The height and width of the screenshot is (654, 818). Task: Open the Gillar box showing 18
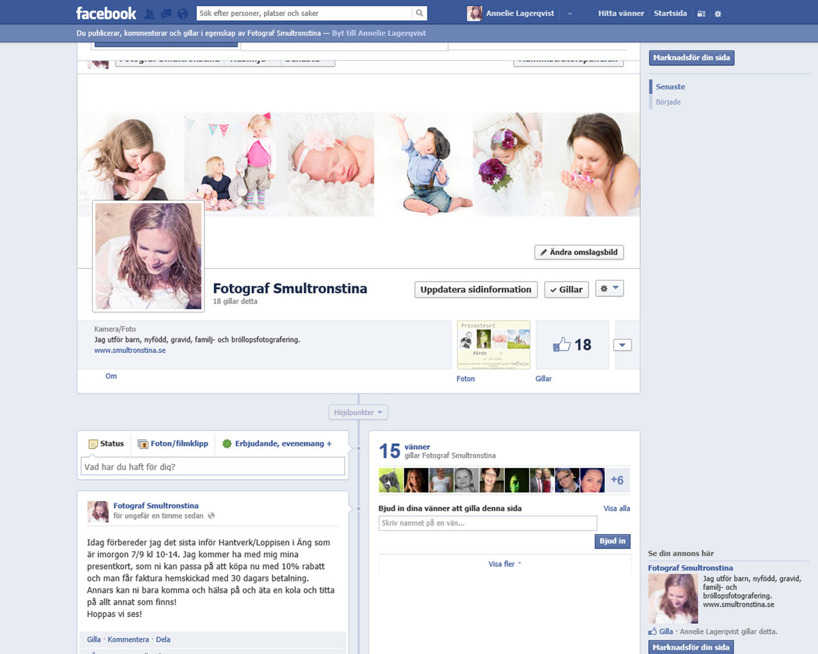(572, 345)
